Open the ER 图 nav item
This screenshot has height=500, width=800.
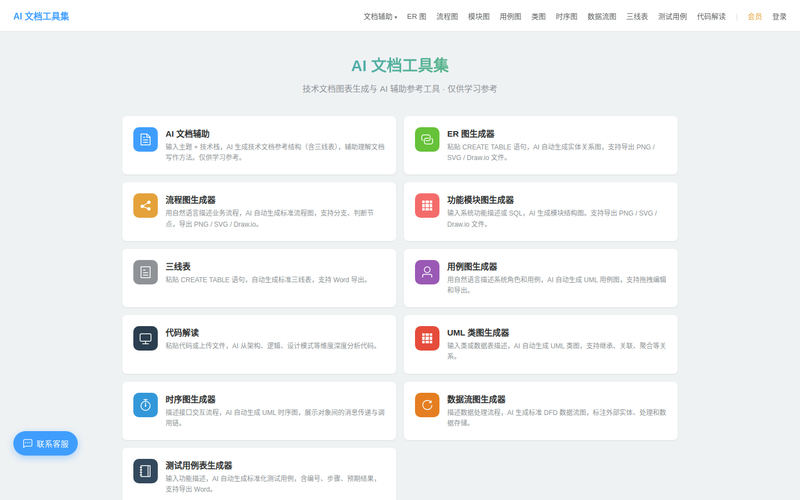click(x=416, y=16)
